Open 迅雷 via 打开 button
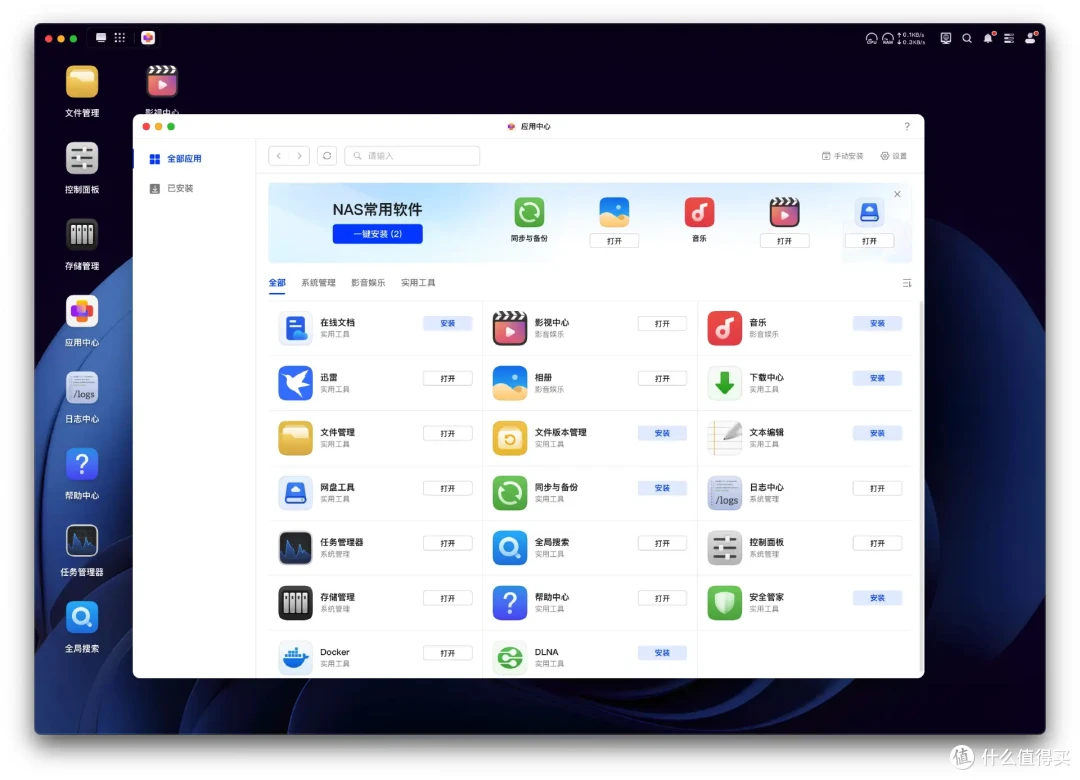Image resolution: width=1080 pixels, height=780 pixels. (448, 378)
